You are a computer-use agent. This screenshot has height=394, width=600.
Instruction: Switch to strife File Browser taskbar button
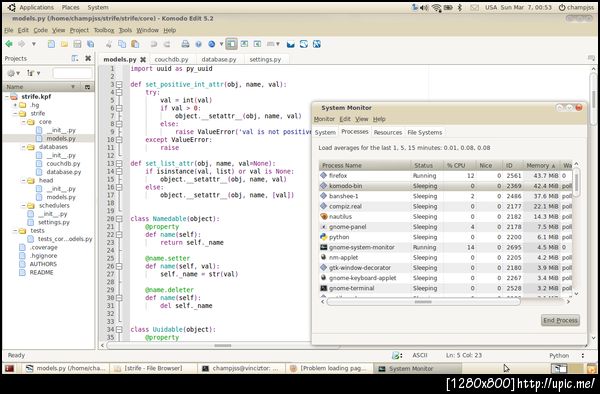(153, 368)
